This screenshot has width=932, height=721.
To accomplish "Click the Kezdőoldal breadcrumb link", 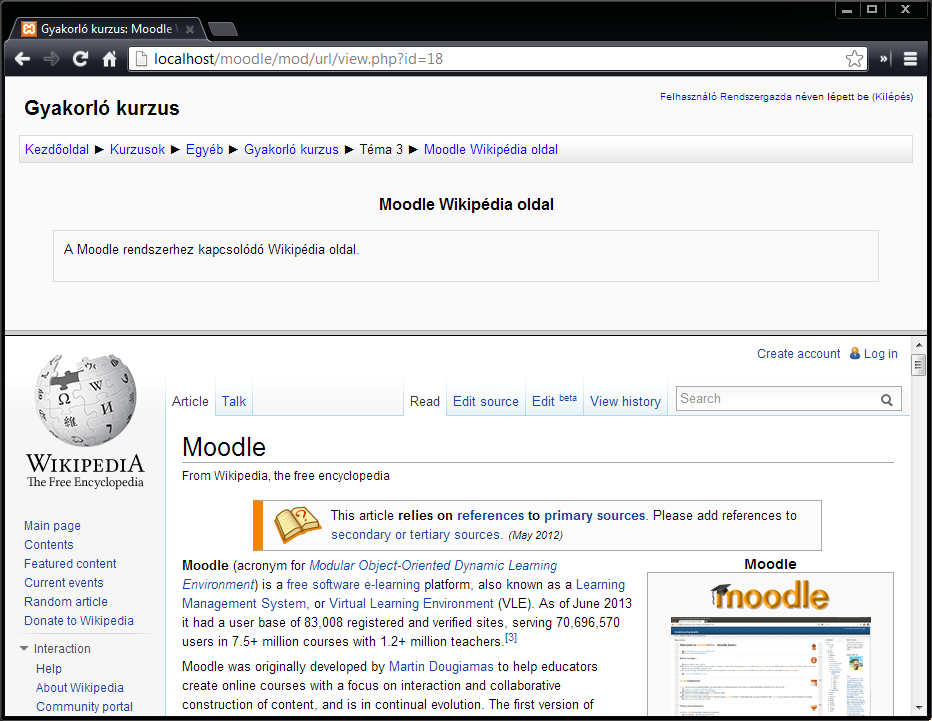I will (x=56, y=149).
